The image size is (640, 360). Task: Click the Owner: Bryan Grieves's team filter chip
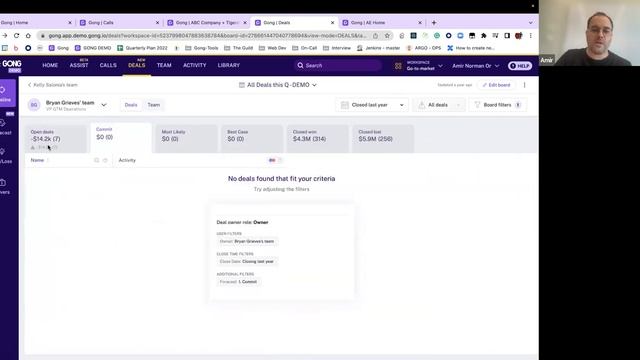click(x=247, y=241)
